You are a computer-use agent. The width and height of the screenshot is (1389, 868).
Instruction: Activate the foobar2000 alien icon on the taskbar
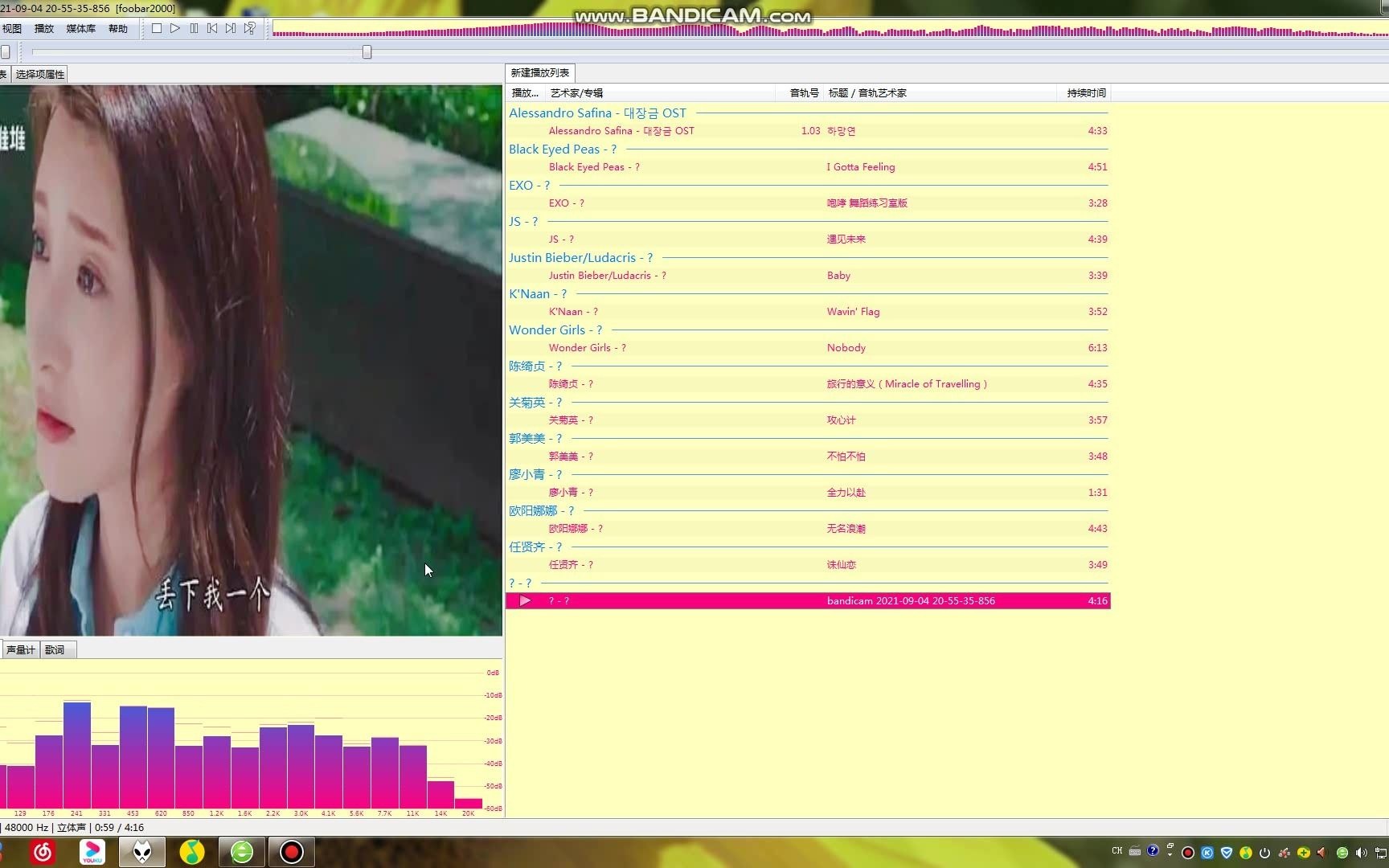142,852
